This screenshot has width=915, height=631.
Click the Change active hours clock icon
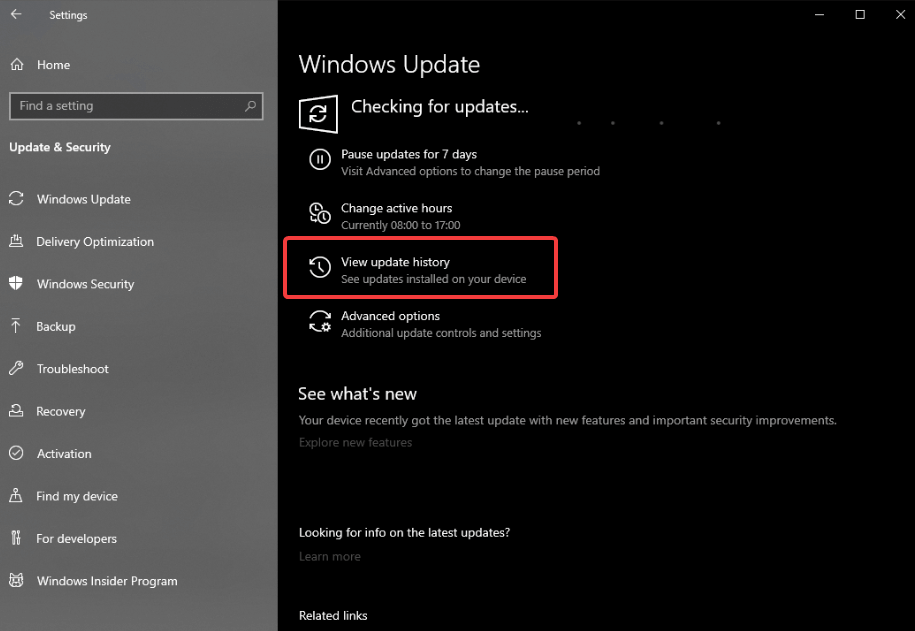click(319, 214)
